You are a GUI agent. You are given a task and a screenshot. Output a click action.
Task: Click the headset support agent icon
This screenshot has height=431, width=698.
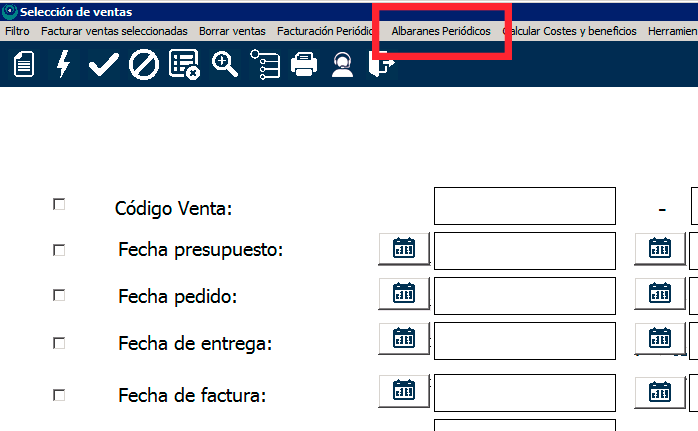pos(343,66)
